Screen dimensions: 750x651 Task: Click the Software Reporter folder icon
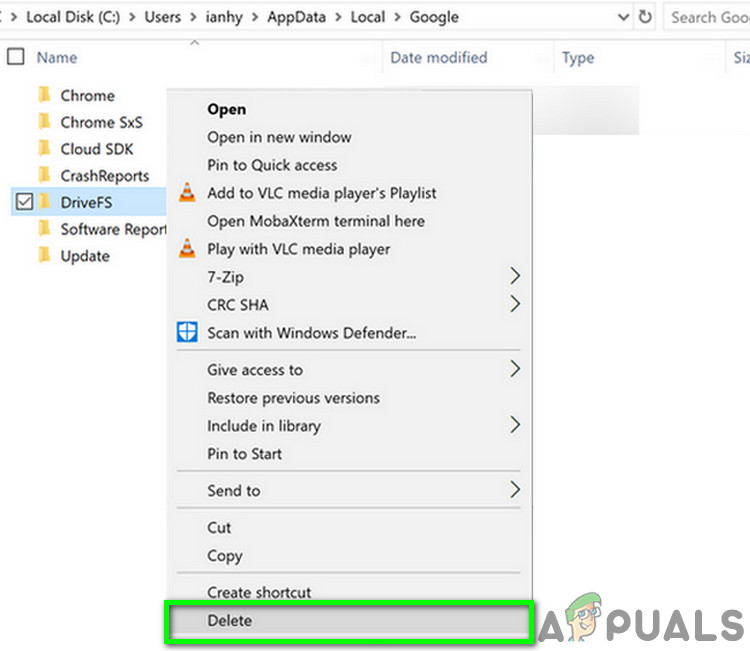44,229
